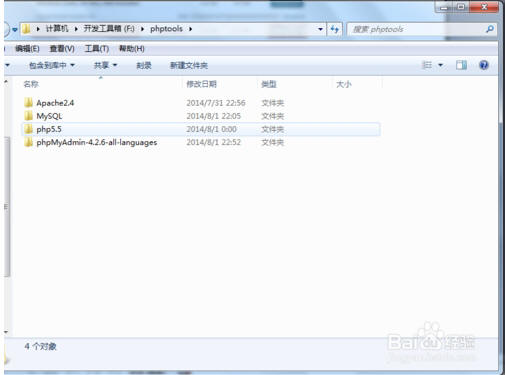Open recent locations dropdown near back button
The height and width of the screenshot is (375, 505).
pos(15,29)
